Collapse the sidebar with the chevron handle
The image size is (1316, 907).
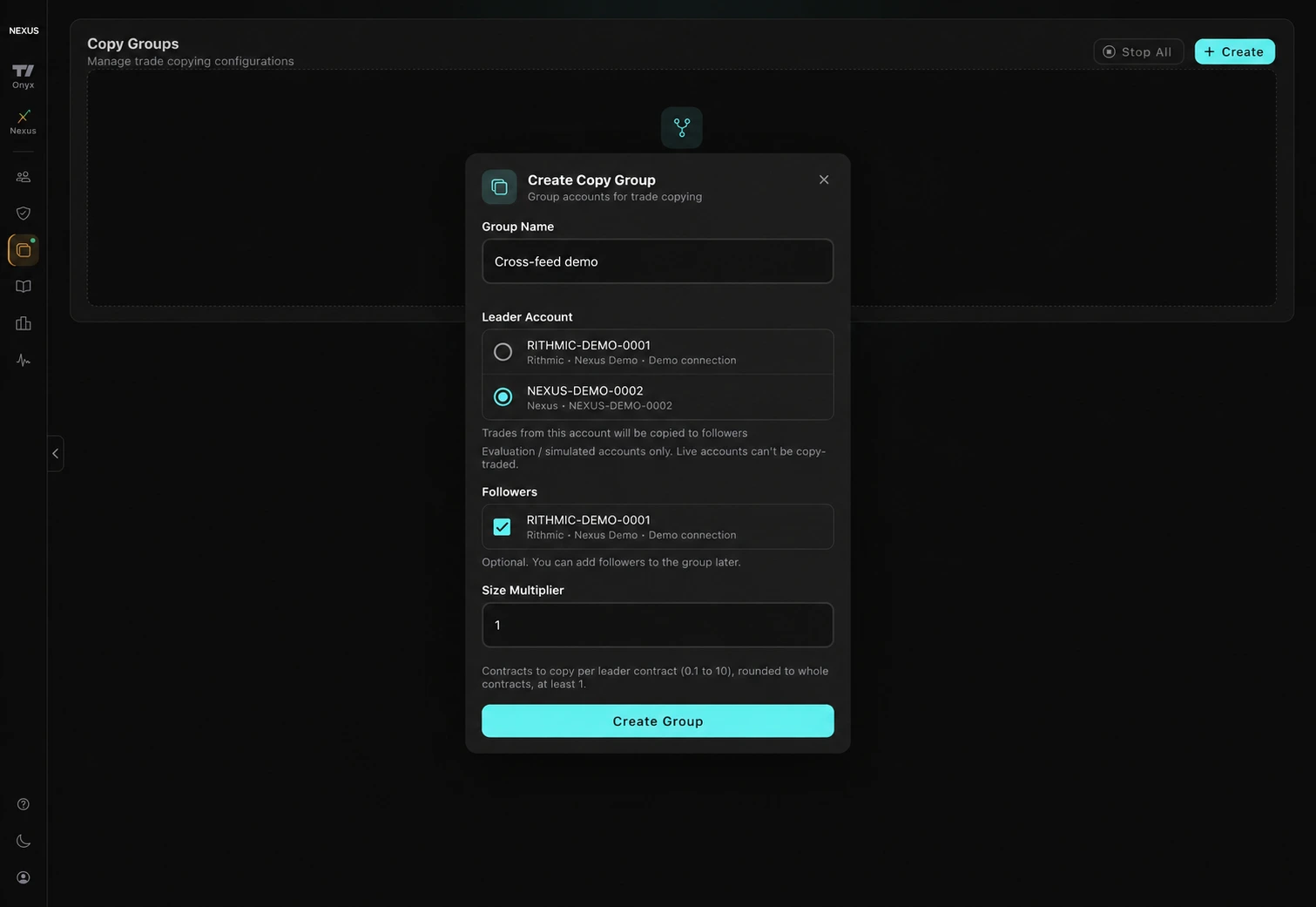[55, 453]
